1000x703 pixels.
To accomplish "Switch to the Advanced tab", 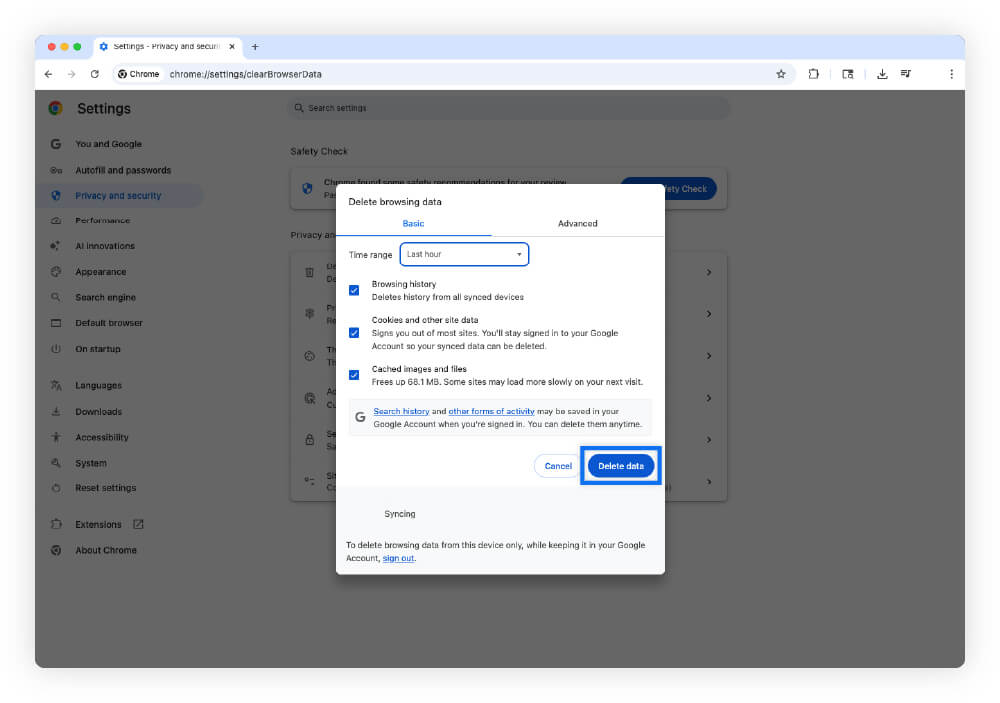I will (577, 223).
